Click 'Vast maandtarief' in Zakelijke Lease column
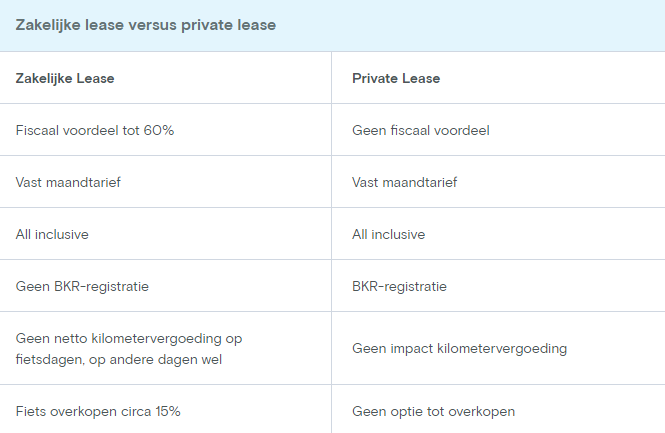The width and height of the screenshot is (665, 433). (x=67, y=182)
